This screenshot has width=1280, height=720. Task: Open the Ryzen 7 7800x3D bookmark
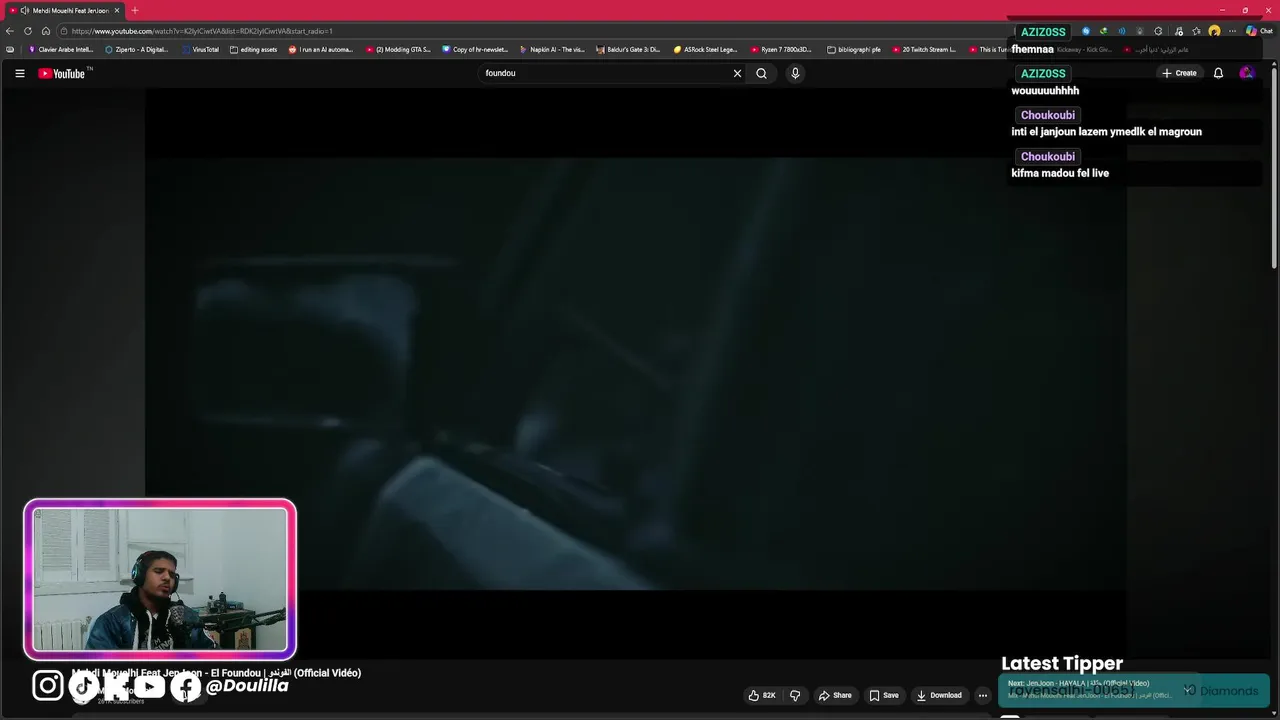coord(782,49)
